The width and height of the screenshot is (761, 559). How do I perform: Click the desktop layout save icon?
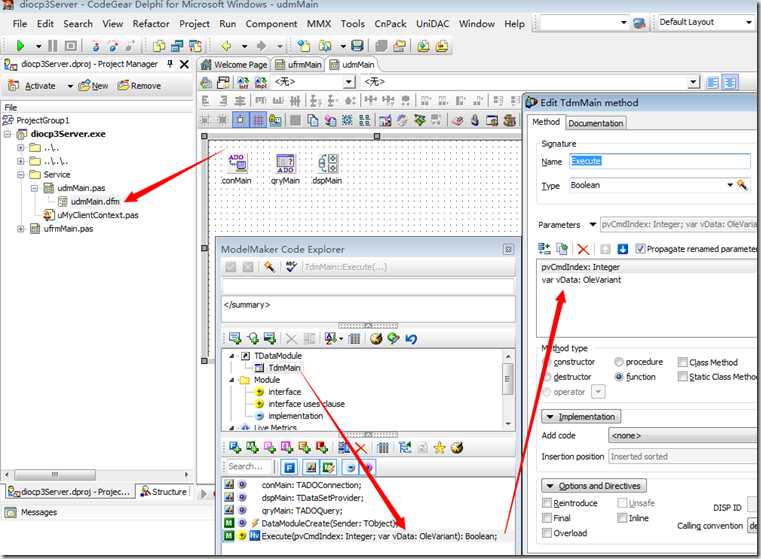[x=639, y=23]
